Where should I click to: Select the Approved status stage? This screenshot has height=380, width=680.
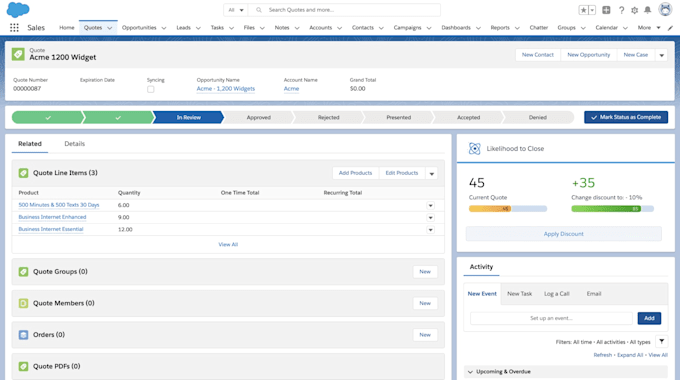[x=258, y=117]
